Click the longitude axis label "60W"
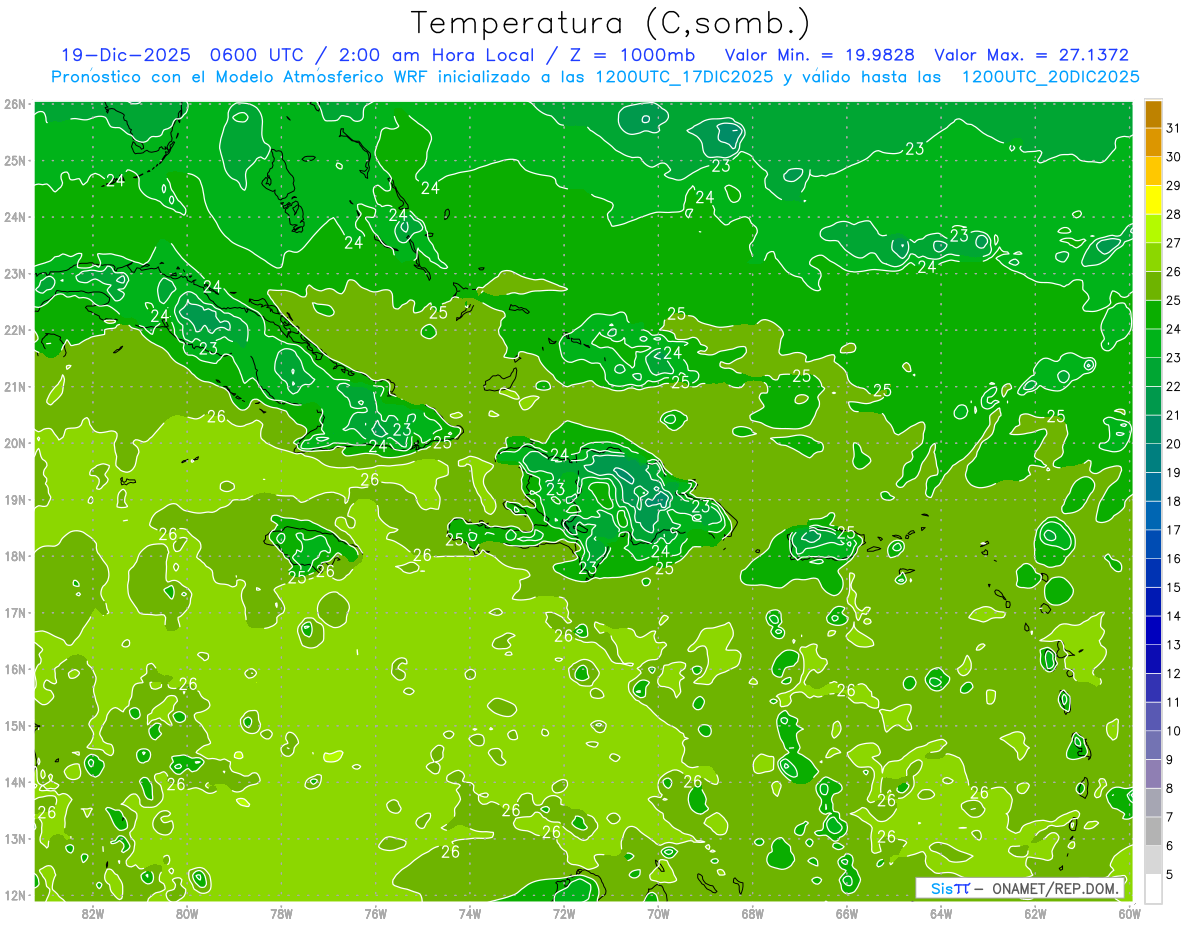 point(1129,913)
